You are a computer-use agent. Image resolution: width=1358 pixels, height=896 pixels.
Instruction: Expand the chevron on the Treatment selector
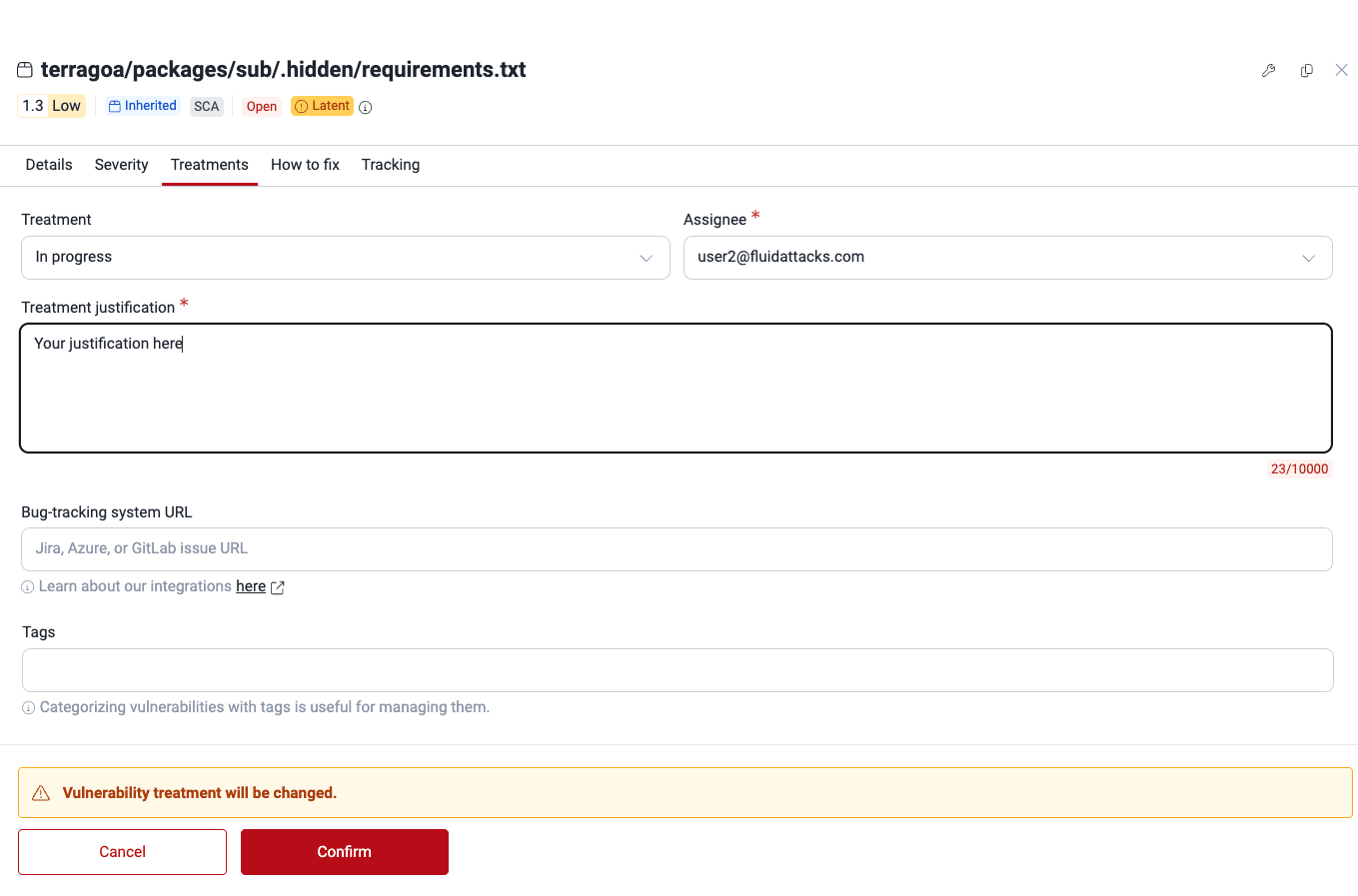pyautogui.click(x=646, y=258)
